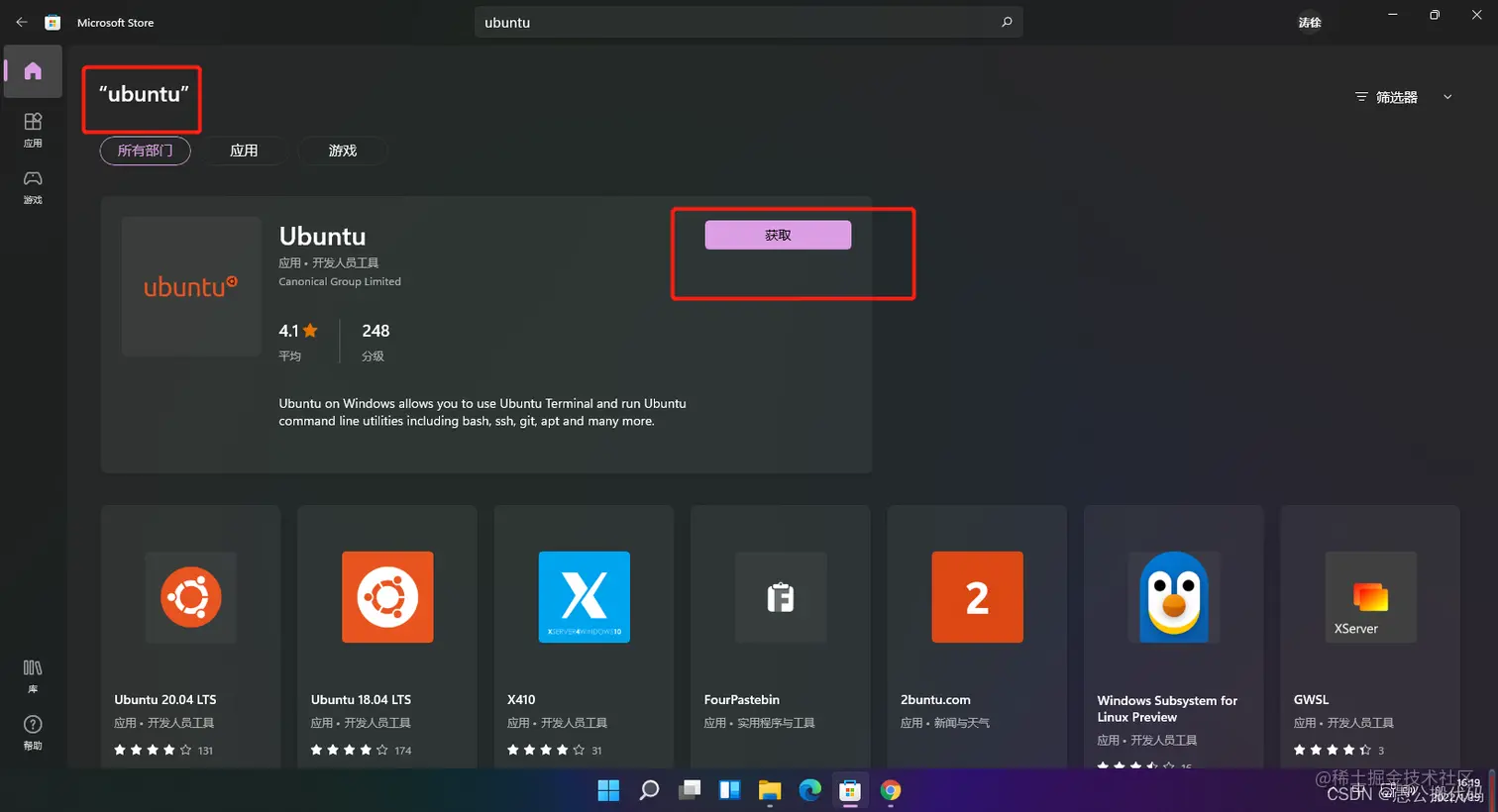Click the 248 ratings count

point(375,331)
